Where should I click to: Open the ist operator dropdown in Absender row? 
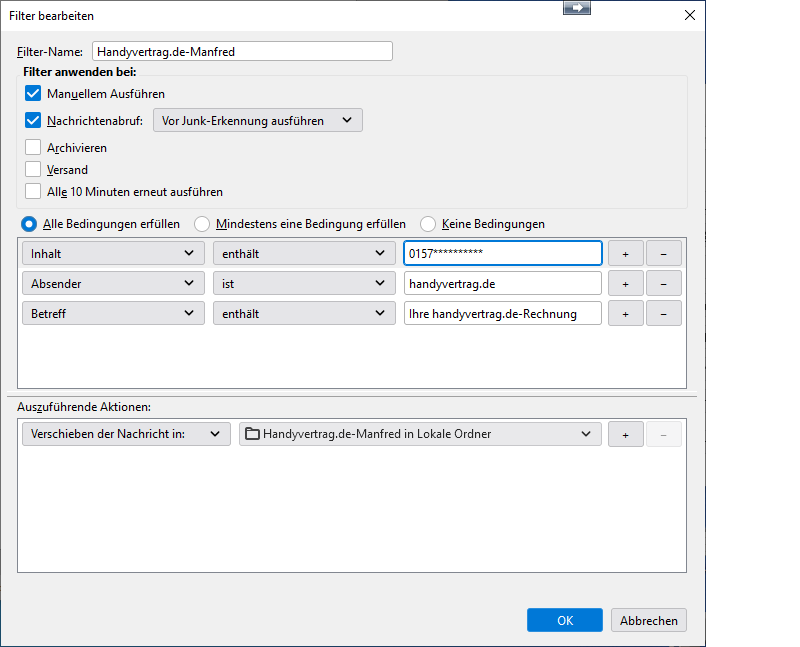[304, 283]
